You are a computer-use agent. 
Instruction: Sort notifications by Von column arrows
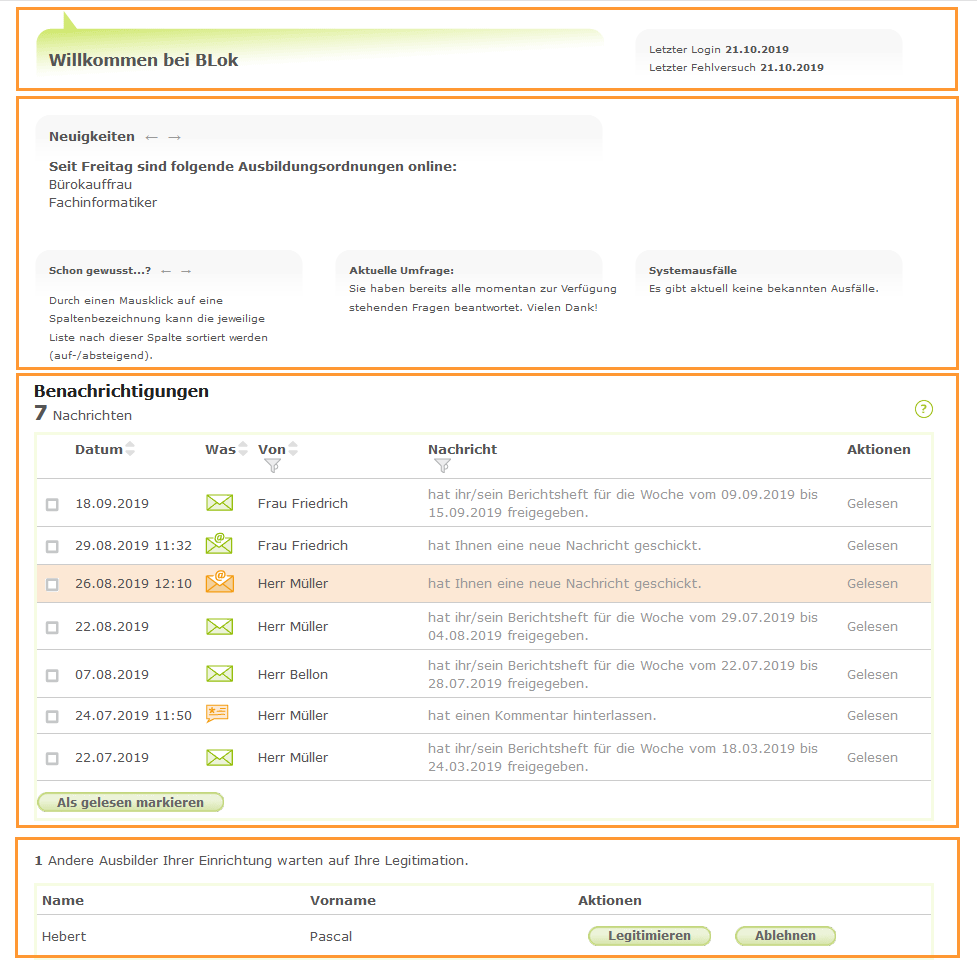coord(293,449)
